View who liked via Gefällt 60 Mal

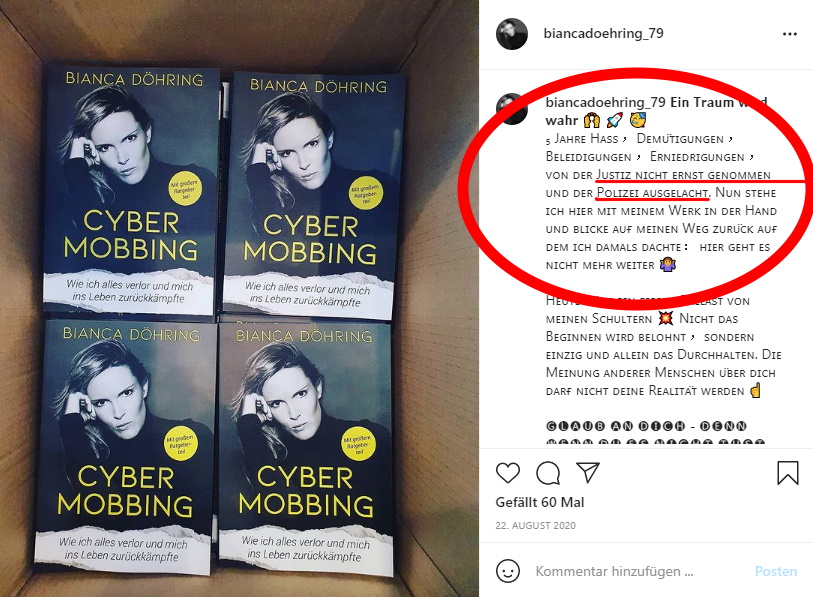540,502
